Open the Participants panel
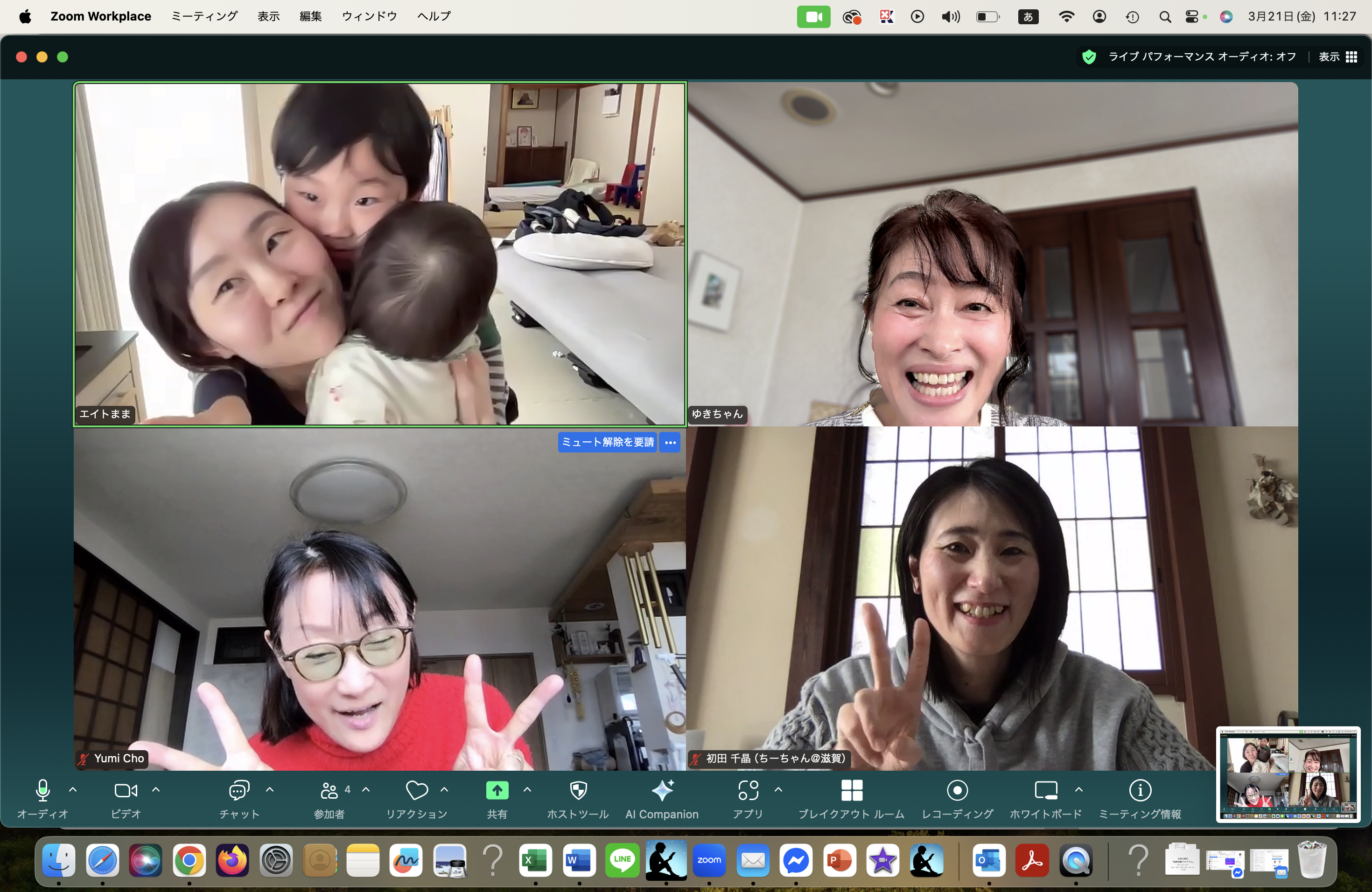The image size is (1372, 892). pyautogui.click(x=329, y=791)
